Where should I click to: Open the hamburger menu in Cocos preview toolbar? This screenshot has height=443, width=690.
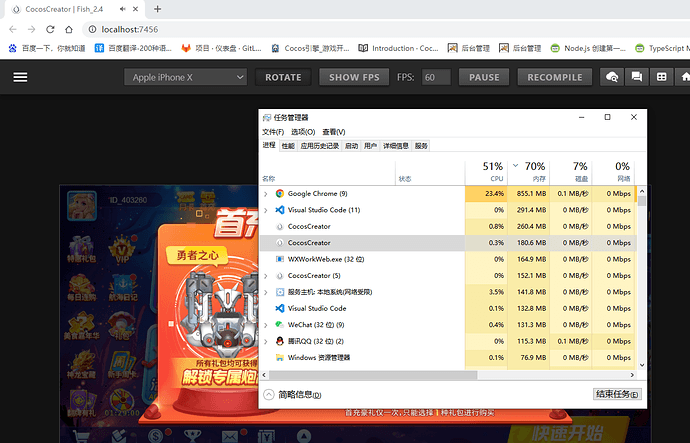[20, 77]
